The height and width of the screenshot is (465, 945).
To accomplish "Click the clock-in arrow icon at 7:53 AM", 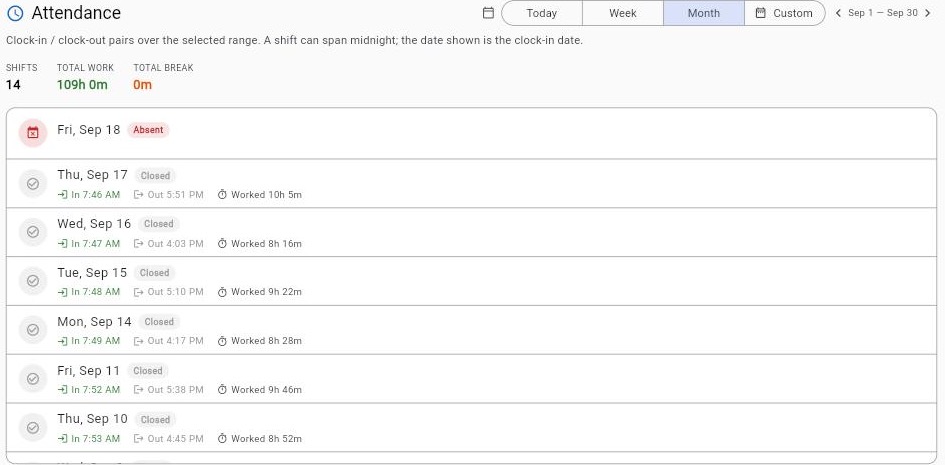I will click(x=62, y=438).
